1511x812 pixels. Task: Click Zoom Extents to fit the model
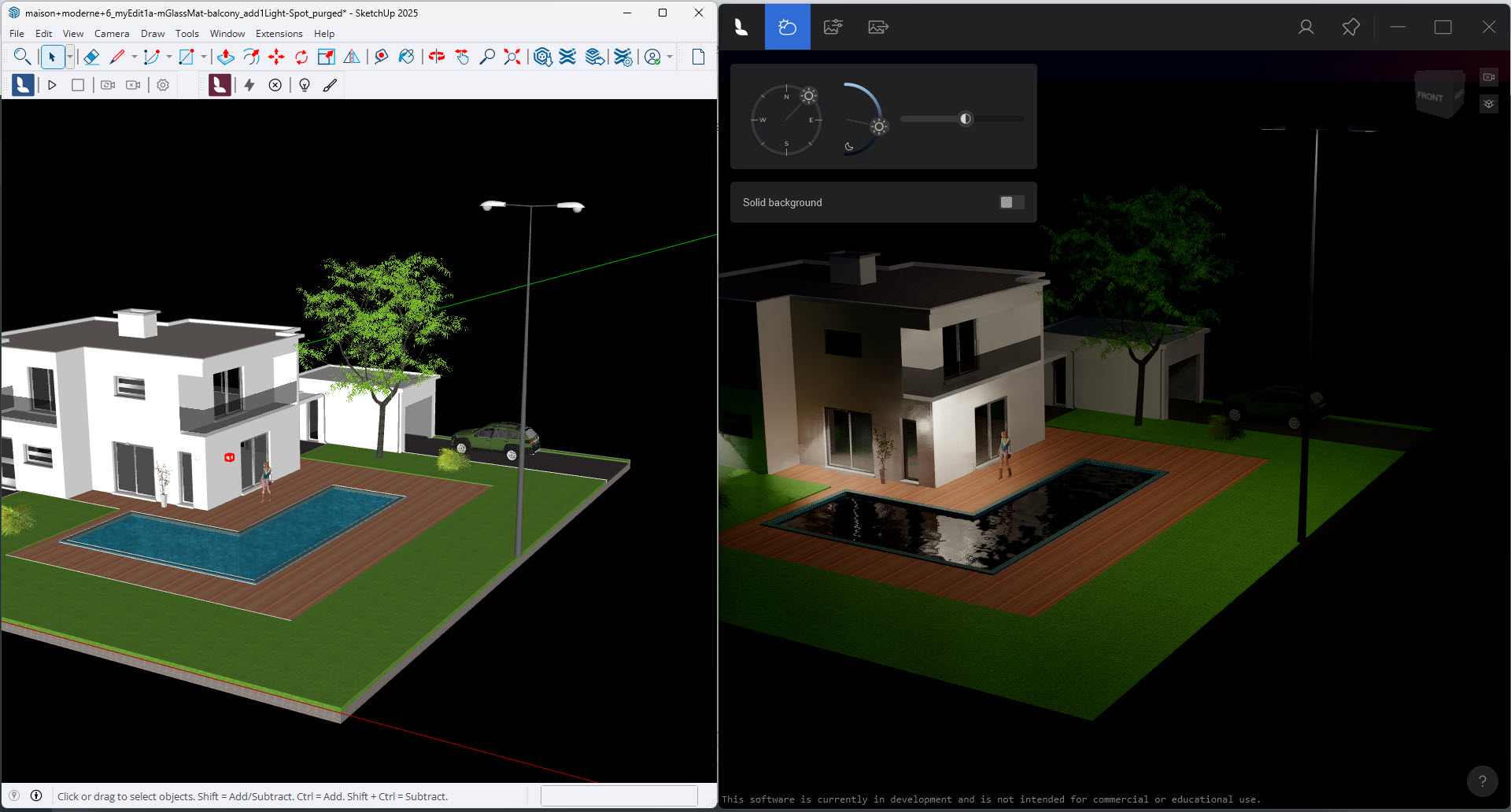(512, 57)
